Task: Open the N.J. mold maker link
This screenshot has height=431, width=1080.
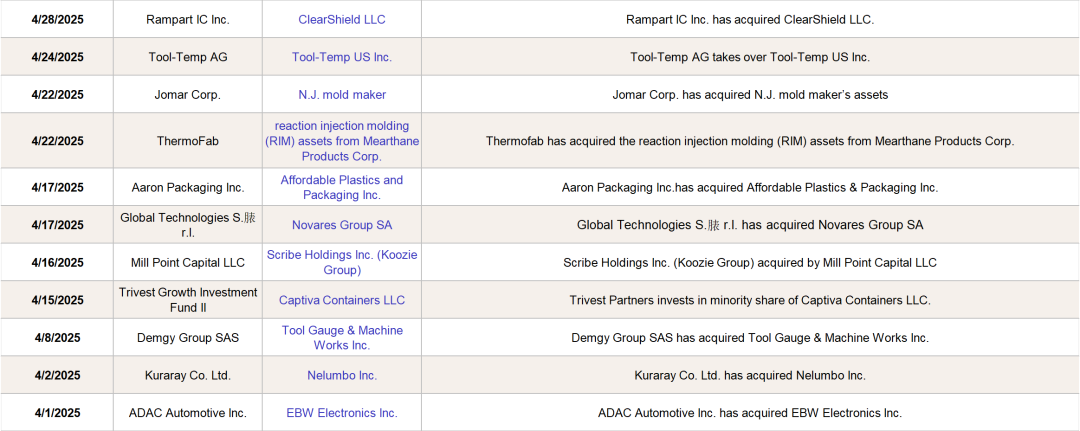Action: pyautogui.click(x=341, y=95)
